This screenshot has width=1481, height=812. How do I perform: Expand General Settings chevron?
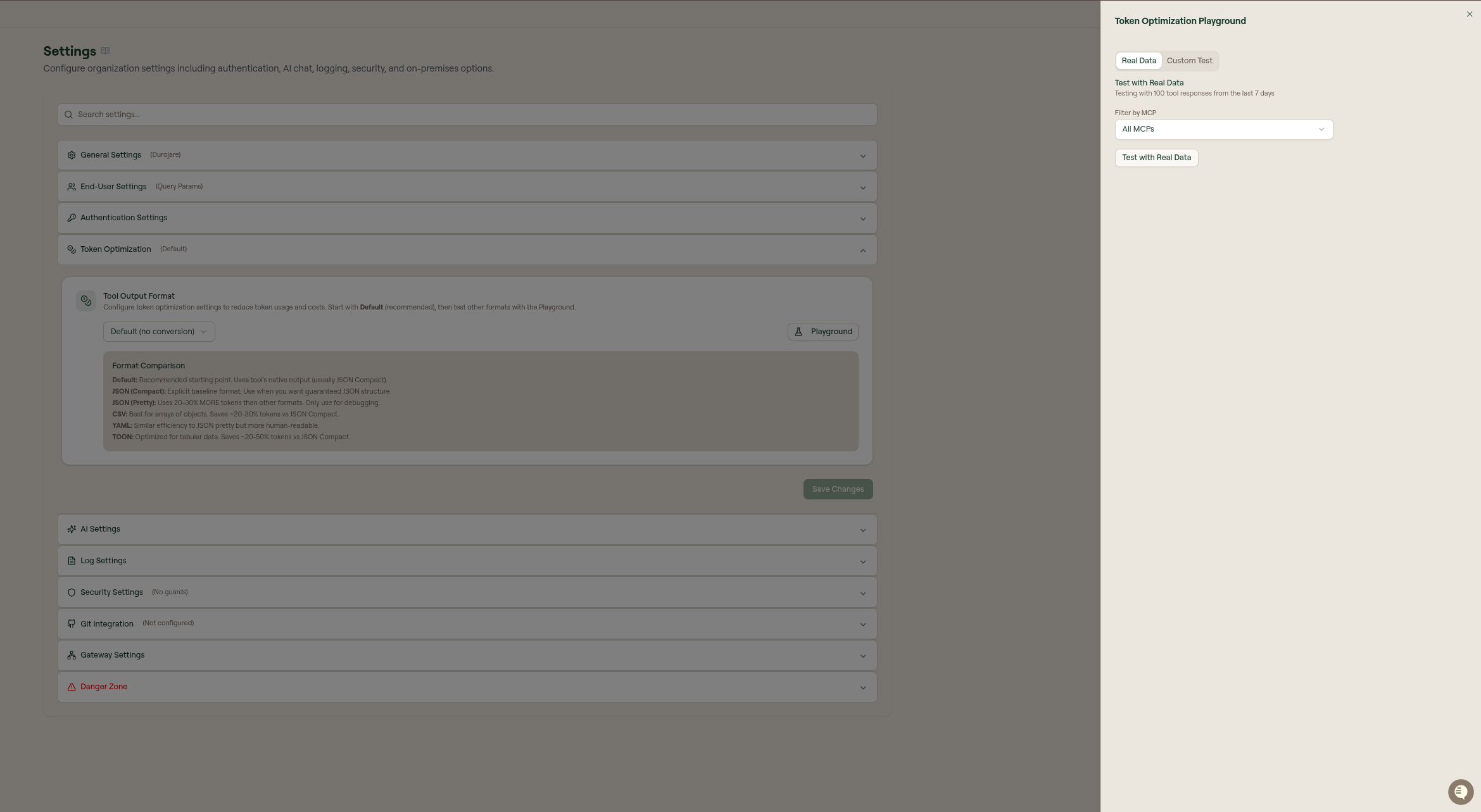(x=862, y=156)
